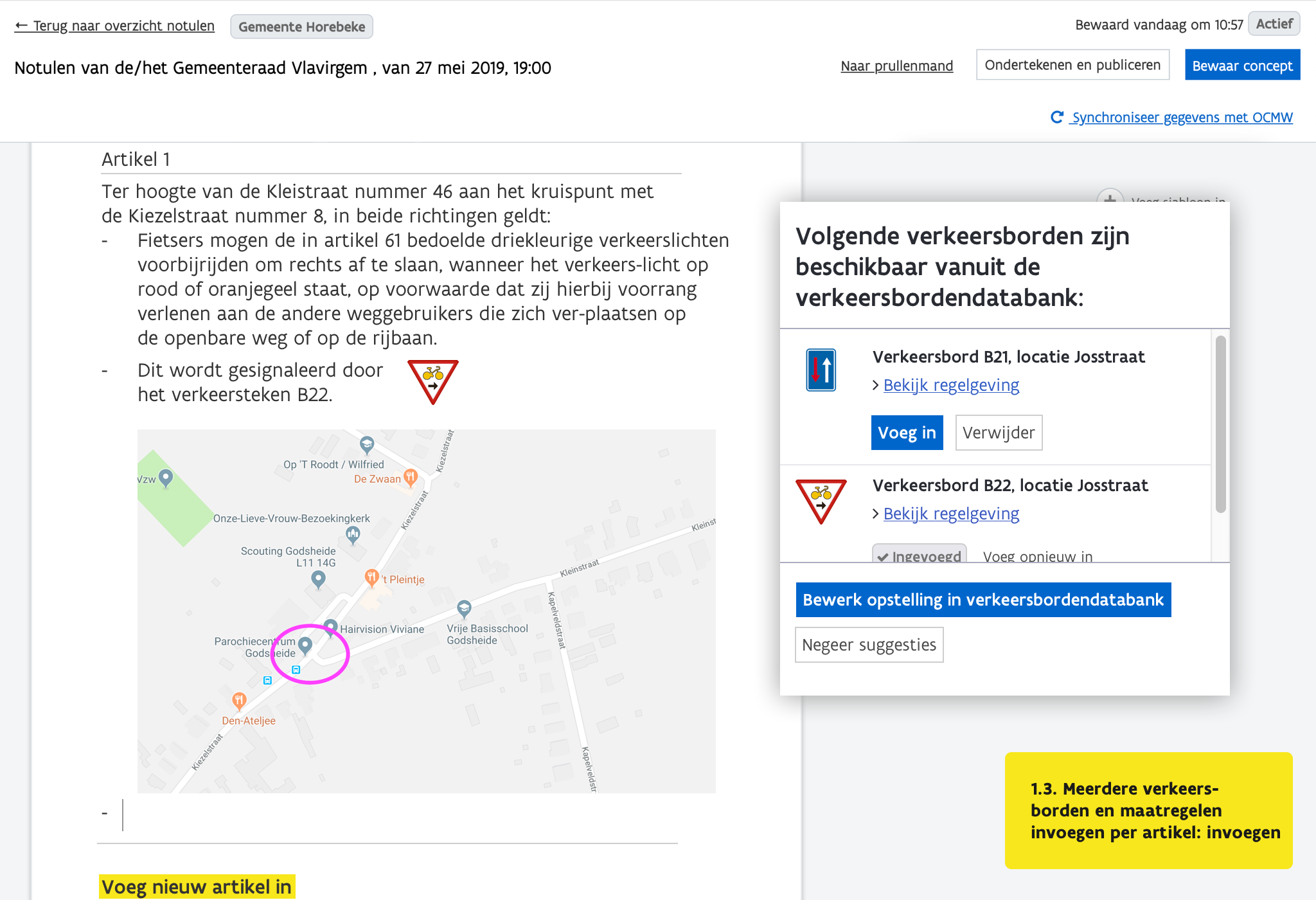This screenshot has width=1316, height=900.
Task: Click the Actief status badge
Action: click(1274, 24)
